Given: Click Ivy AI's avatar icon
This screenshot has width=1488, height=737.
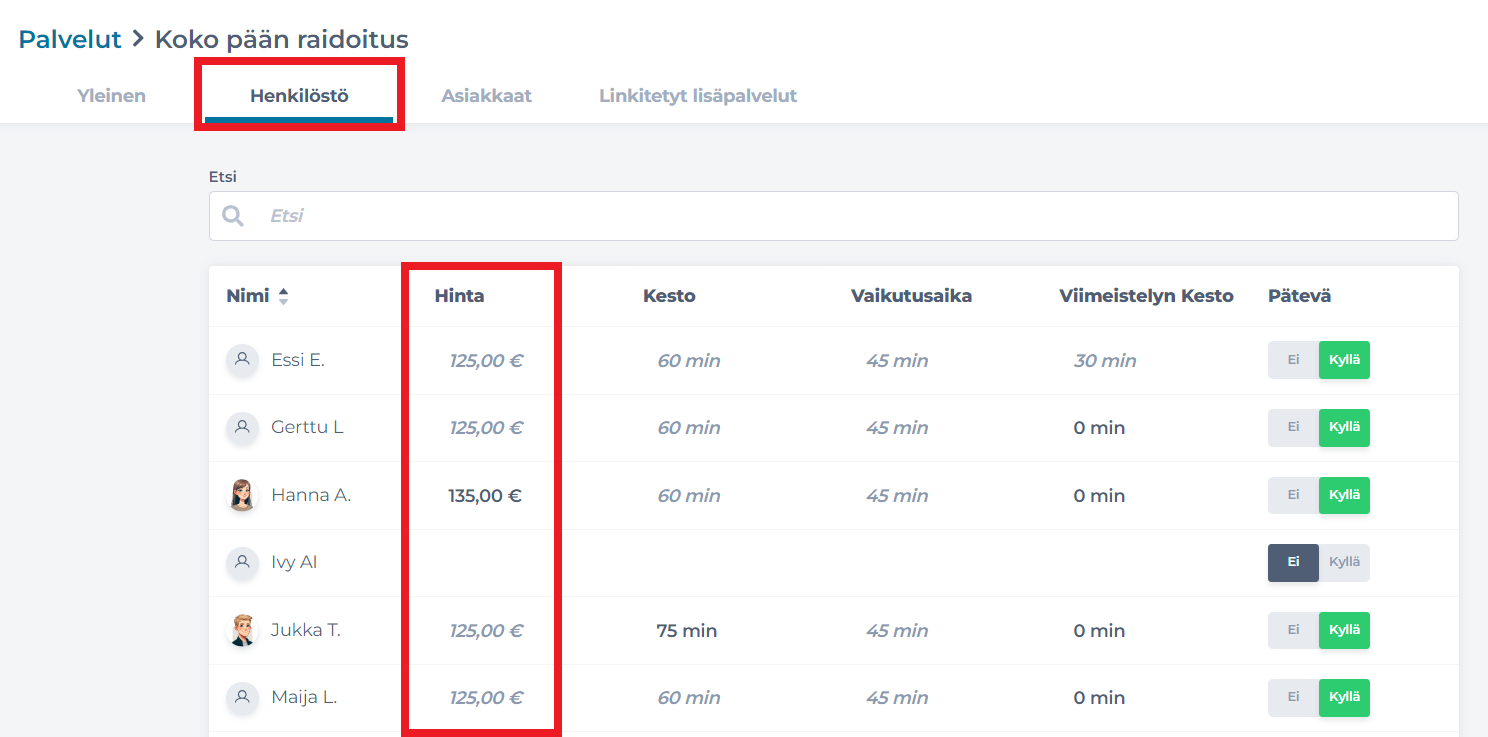Looking at the screenshot, I should click(242, 563).
